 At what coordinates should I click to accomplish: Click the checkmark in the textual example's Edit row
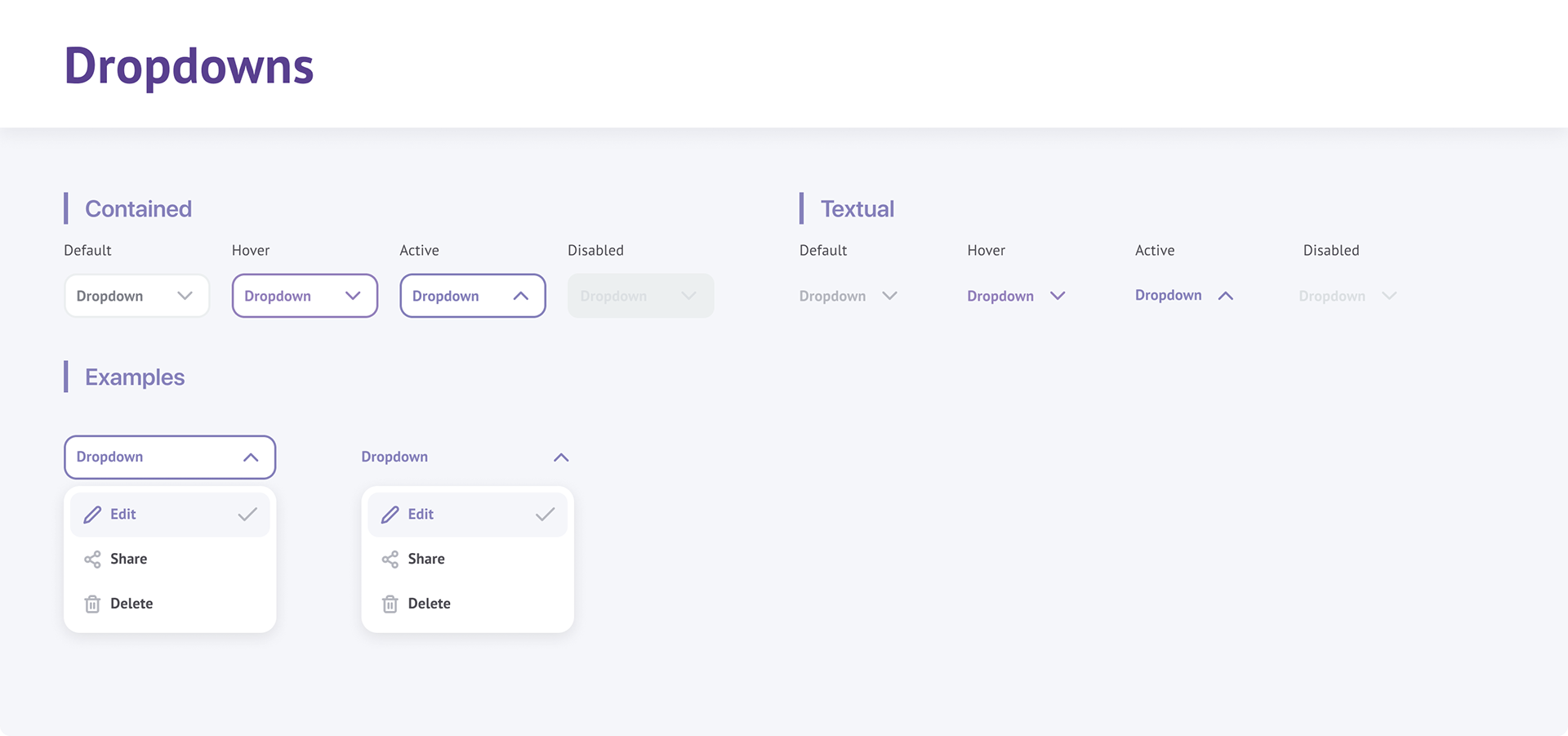coord(545,515)
